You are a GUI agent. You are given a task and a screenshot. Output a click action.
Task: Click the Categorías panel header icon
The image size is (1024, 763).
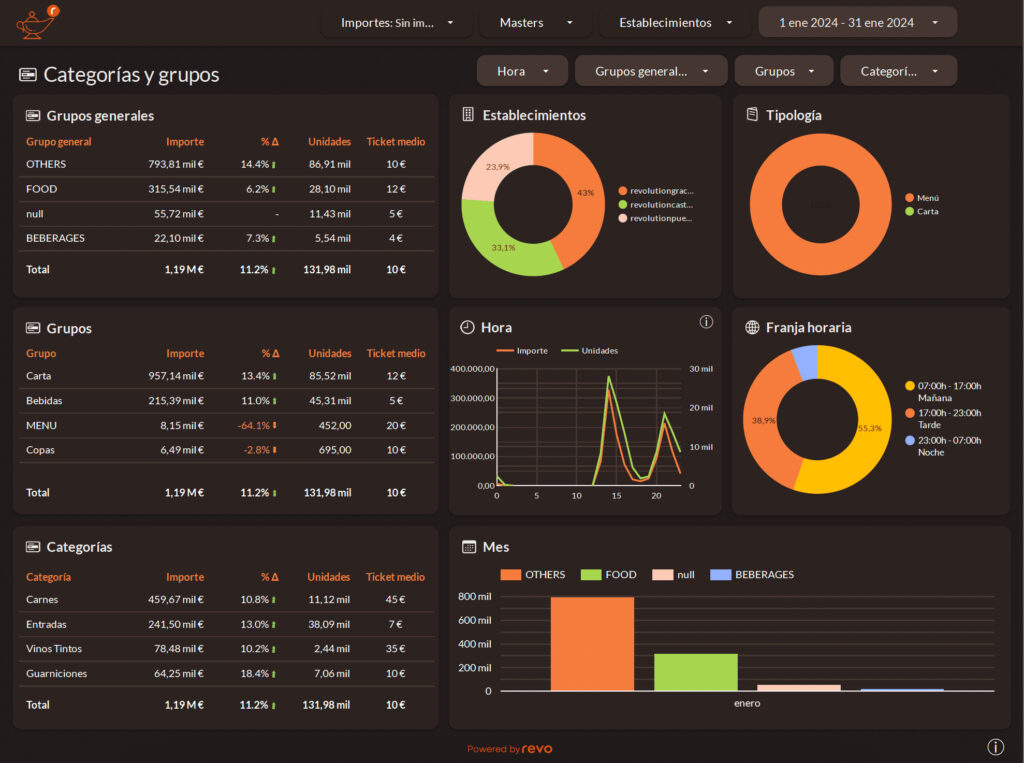click(33, 547)
